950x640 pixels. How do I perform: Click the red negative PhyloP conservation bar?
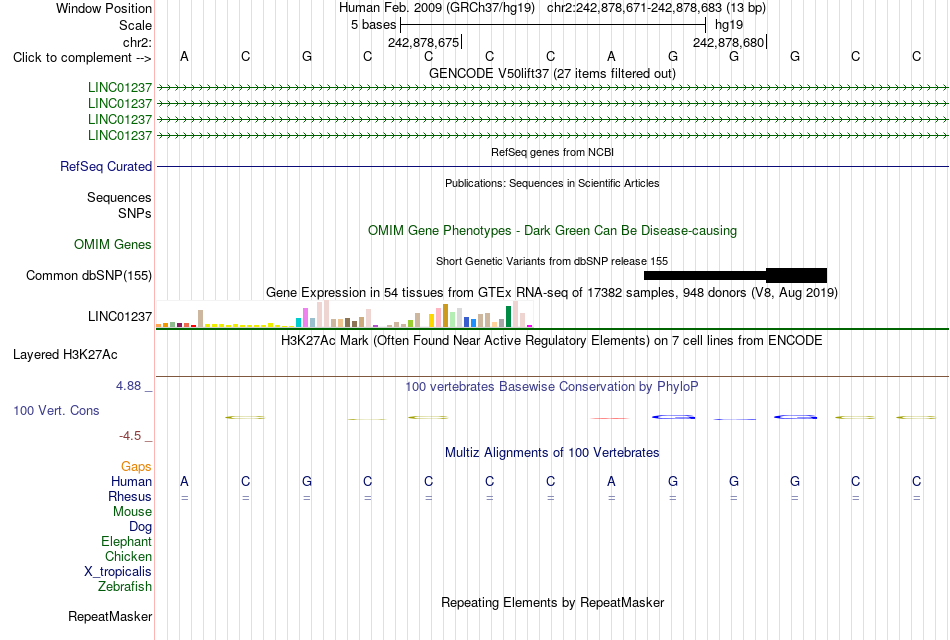click(x=610, y=418)
